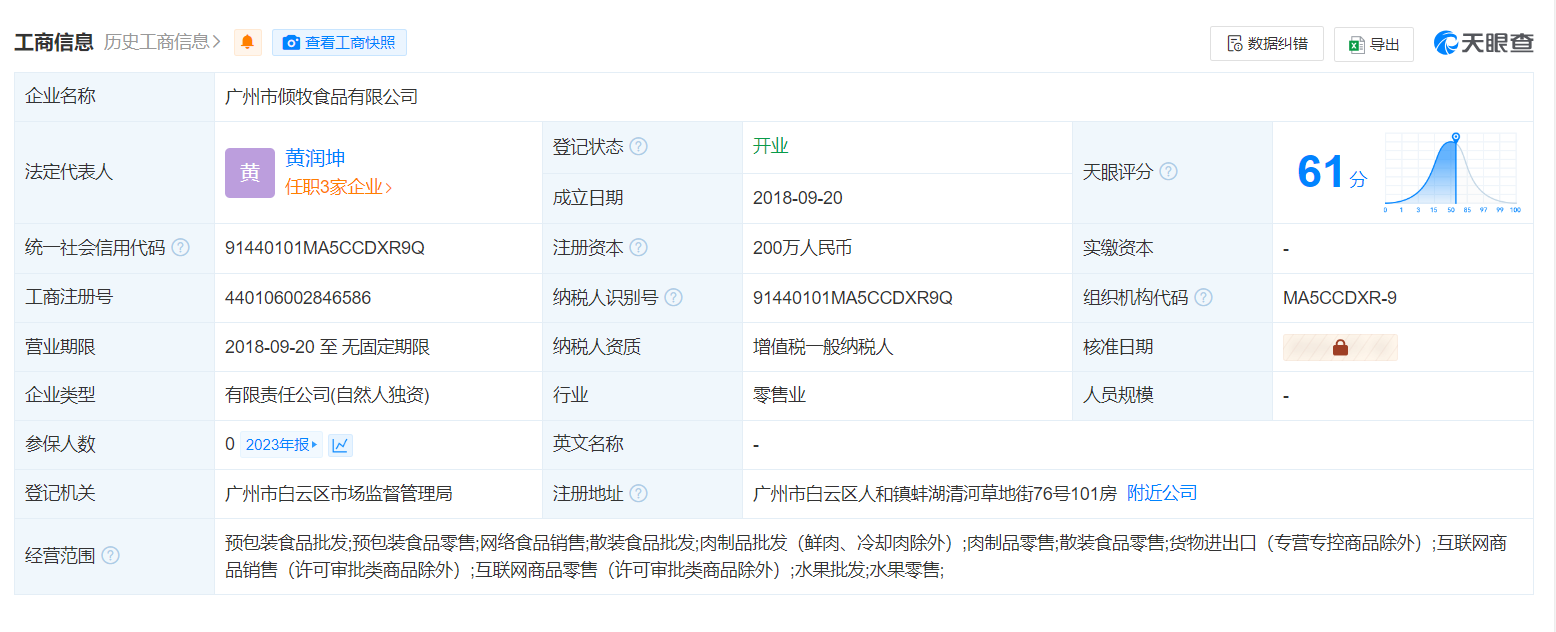Click the registered address text
Viewport: 1556px width, 632px height.
tap(935, 493)
